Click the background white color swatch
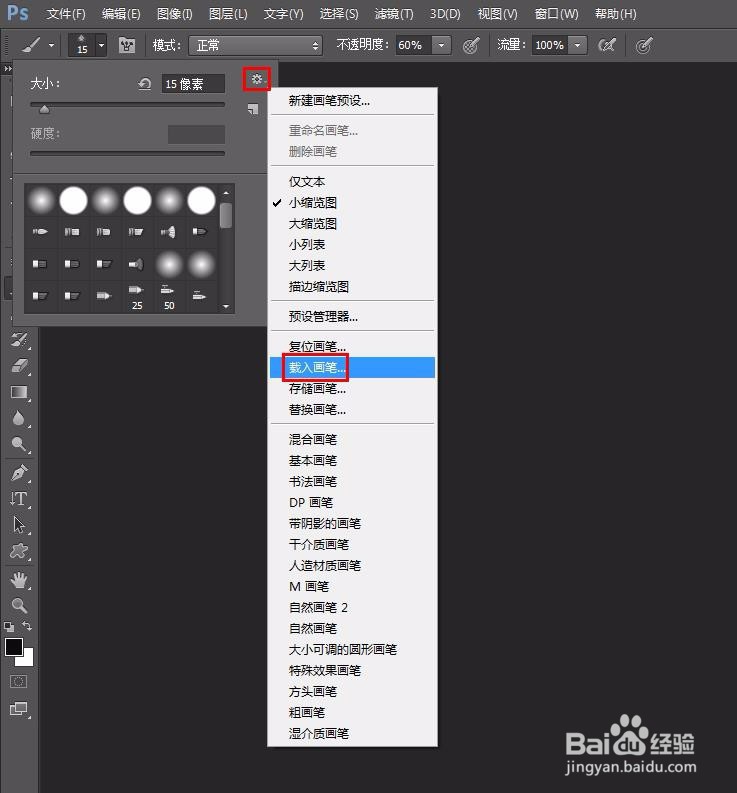 click(x=27, y=659)
